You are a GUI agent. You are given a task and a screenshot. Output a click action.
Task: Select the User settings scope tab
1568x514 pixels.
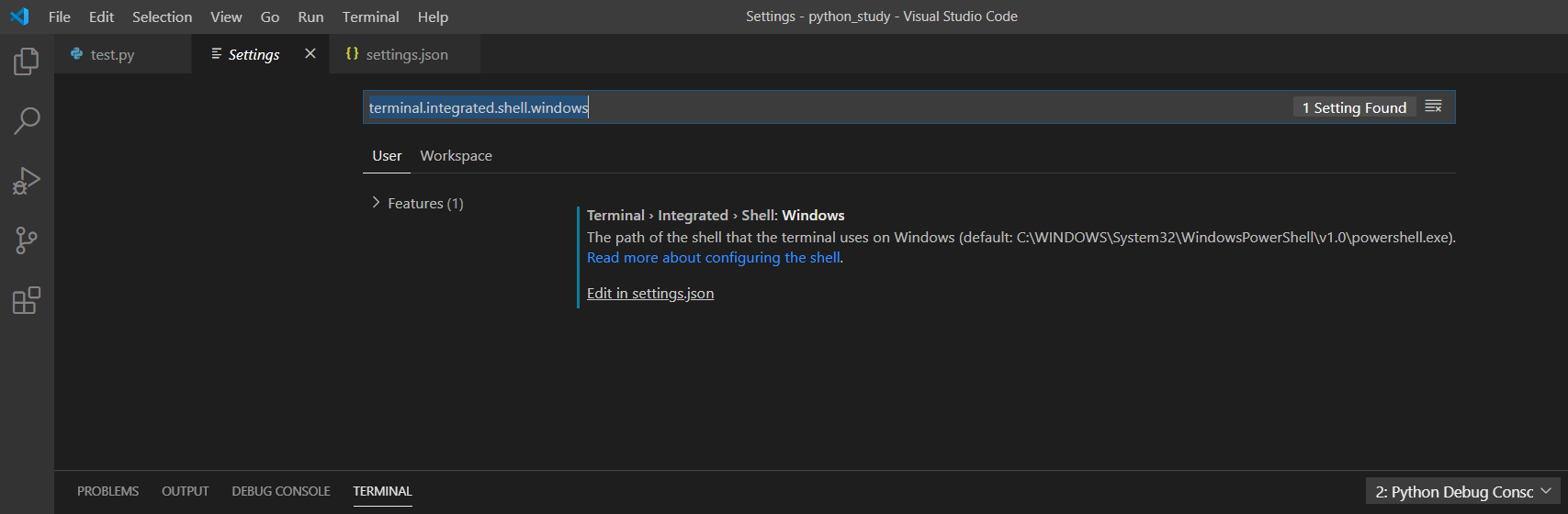(x=387, y=156)
